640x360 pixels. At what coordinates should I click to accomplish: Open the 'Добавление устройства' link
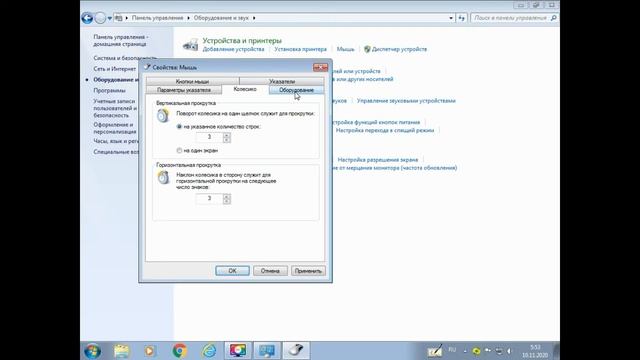point(233,49)
